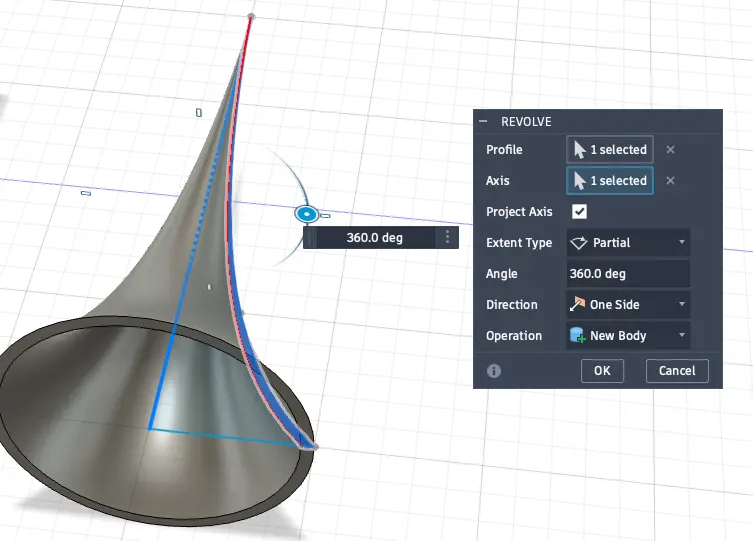Clear the Axis selection

670,180
